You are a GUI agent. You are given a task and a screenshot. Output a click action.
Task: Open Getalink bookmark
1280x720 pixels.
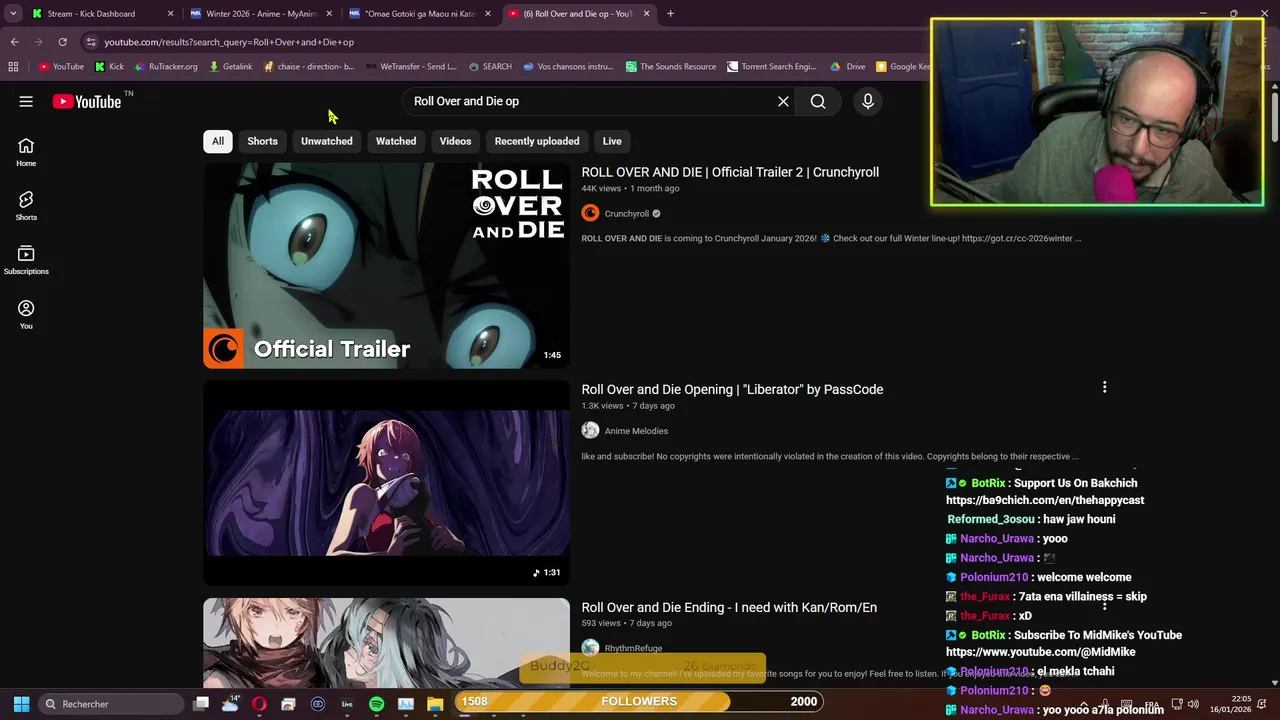[x=231, y=67]
